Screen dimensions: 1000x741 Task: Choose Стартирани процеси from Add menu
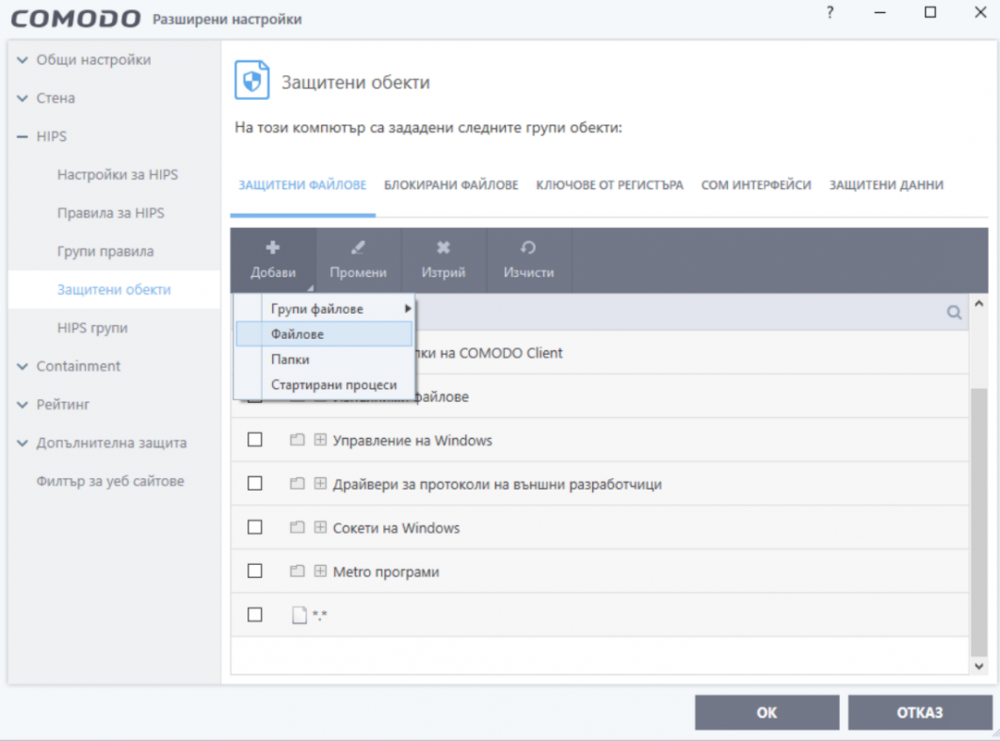324,385
